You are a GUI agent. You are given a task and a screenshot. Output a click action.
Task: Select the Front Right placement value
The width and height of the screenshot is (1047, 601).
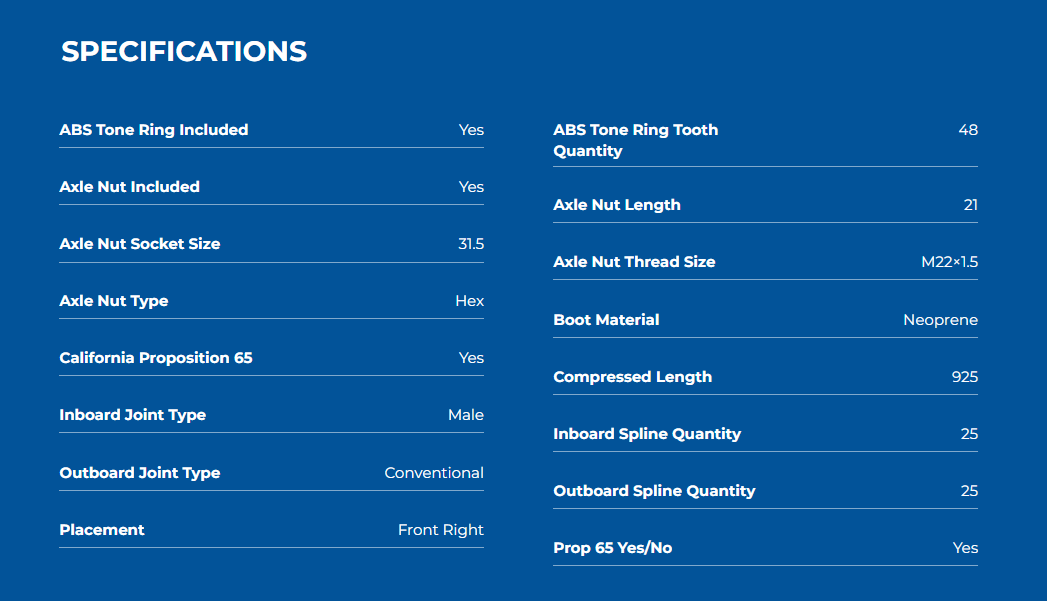pos(441,530)
